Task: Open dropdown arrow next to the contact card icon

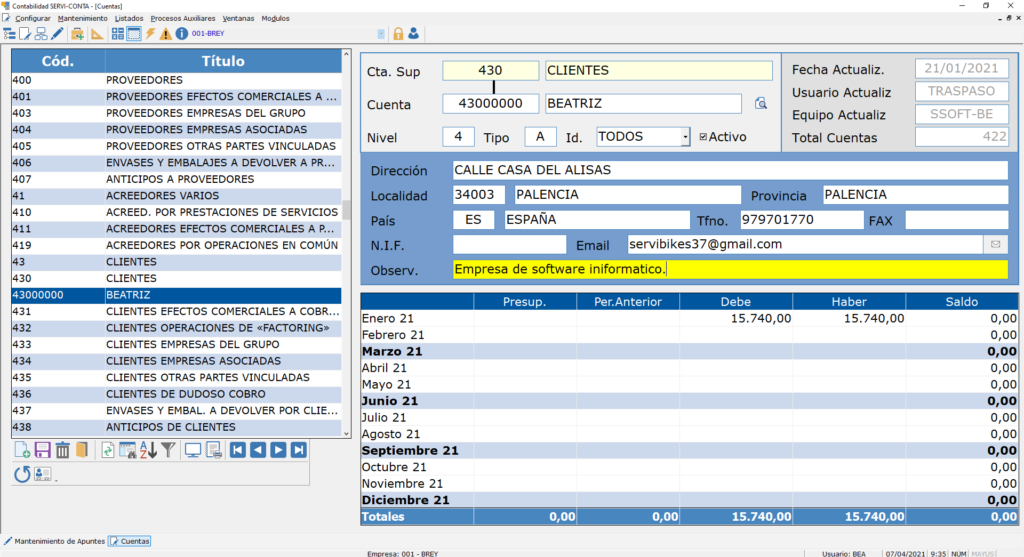Action: coord(56,480)
